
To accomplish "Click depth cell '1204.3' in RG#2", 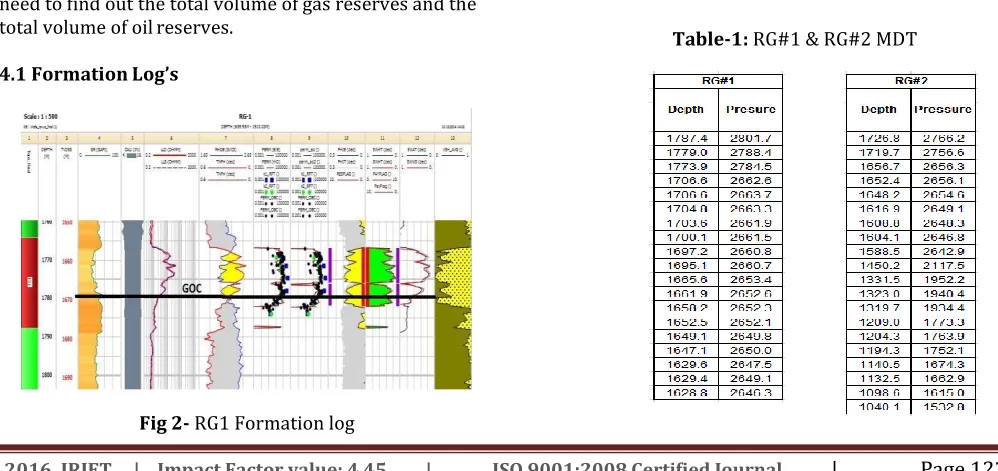I will coord(879,336).
